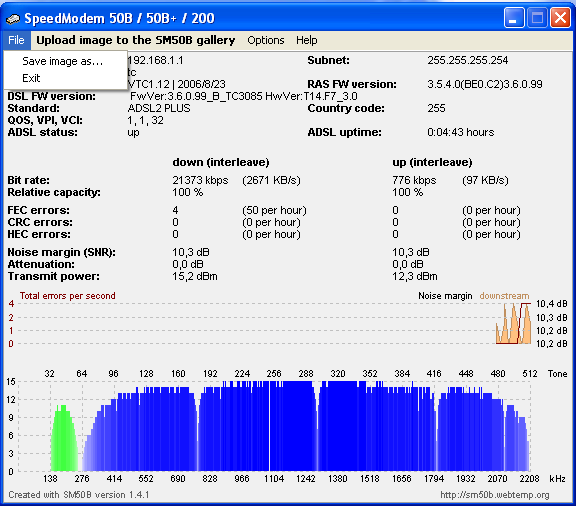Maximize the SpeedModem window
The image size is (578, 506).
[537, 18]
